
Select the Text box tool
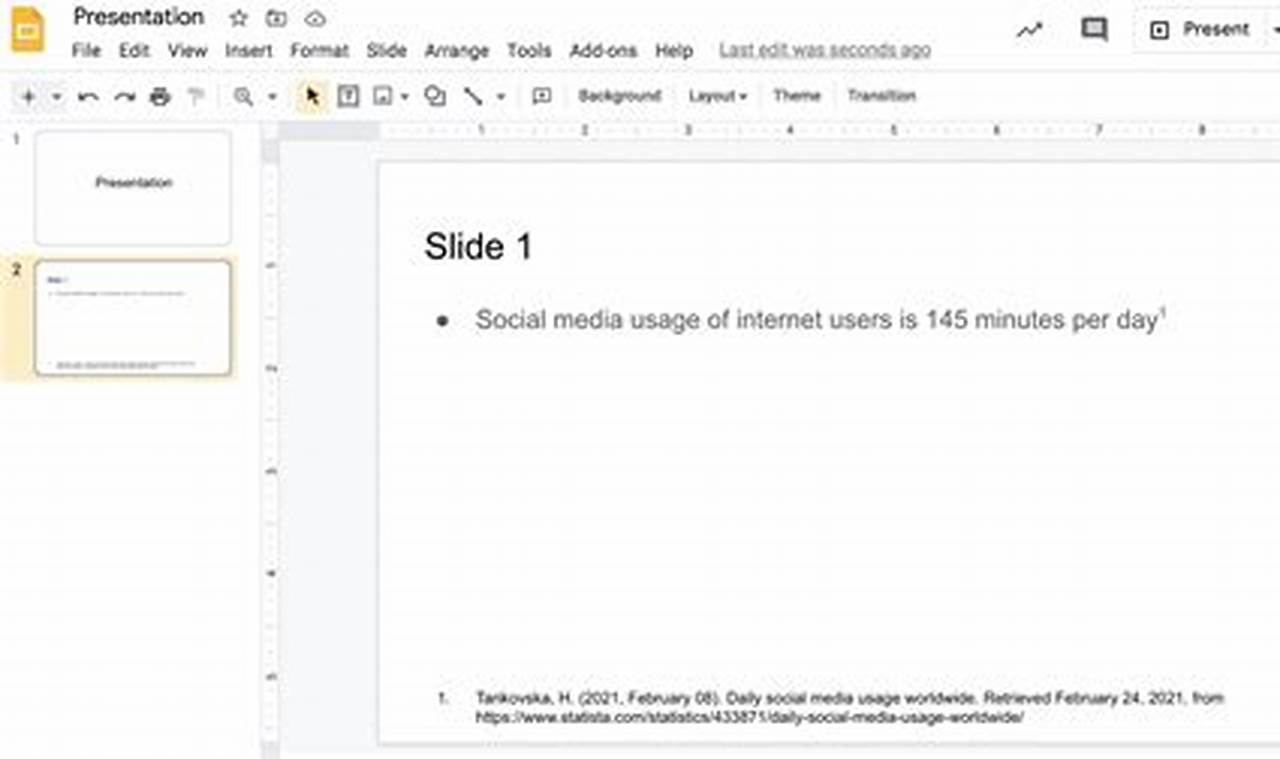(x=347, y=96)
